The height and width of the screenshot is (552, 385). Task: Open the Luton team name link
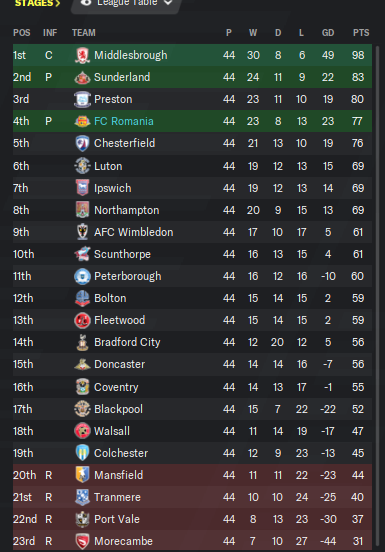coord(108,166)
